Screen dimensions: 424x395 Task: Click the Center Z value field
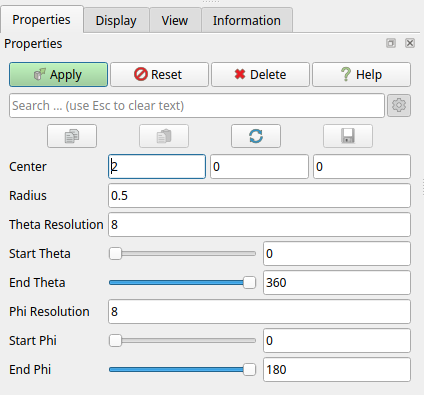click(362, 167)
